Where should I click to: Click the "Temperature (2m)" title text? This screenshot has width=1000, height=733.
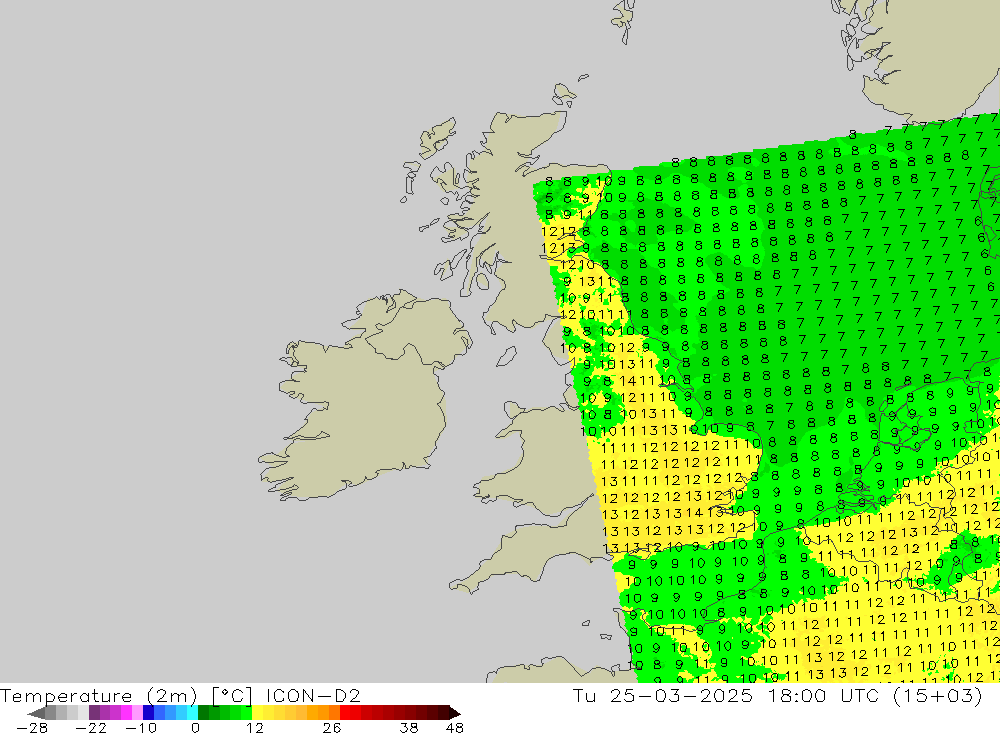(98, 696)
